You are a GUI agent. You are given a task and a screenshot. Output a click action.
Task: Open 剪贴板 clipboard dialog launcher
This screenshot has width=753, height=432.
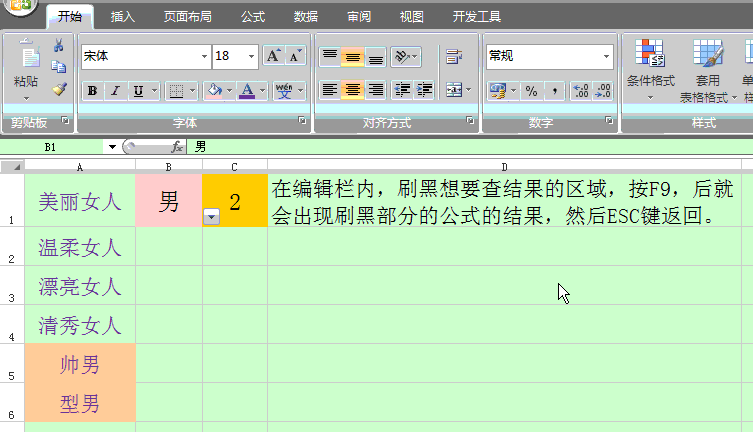pyautogui.click(x=66, y=120)
